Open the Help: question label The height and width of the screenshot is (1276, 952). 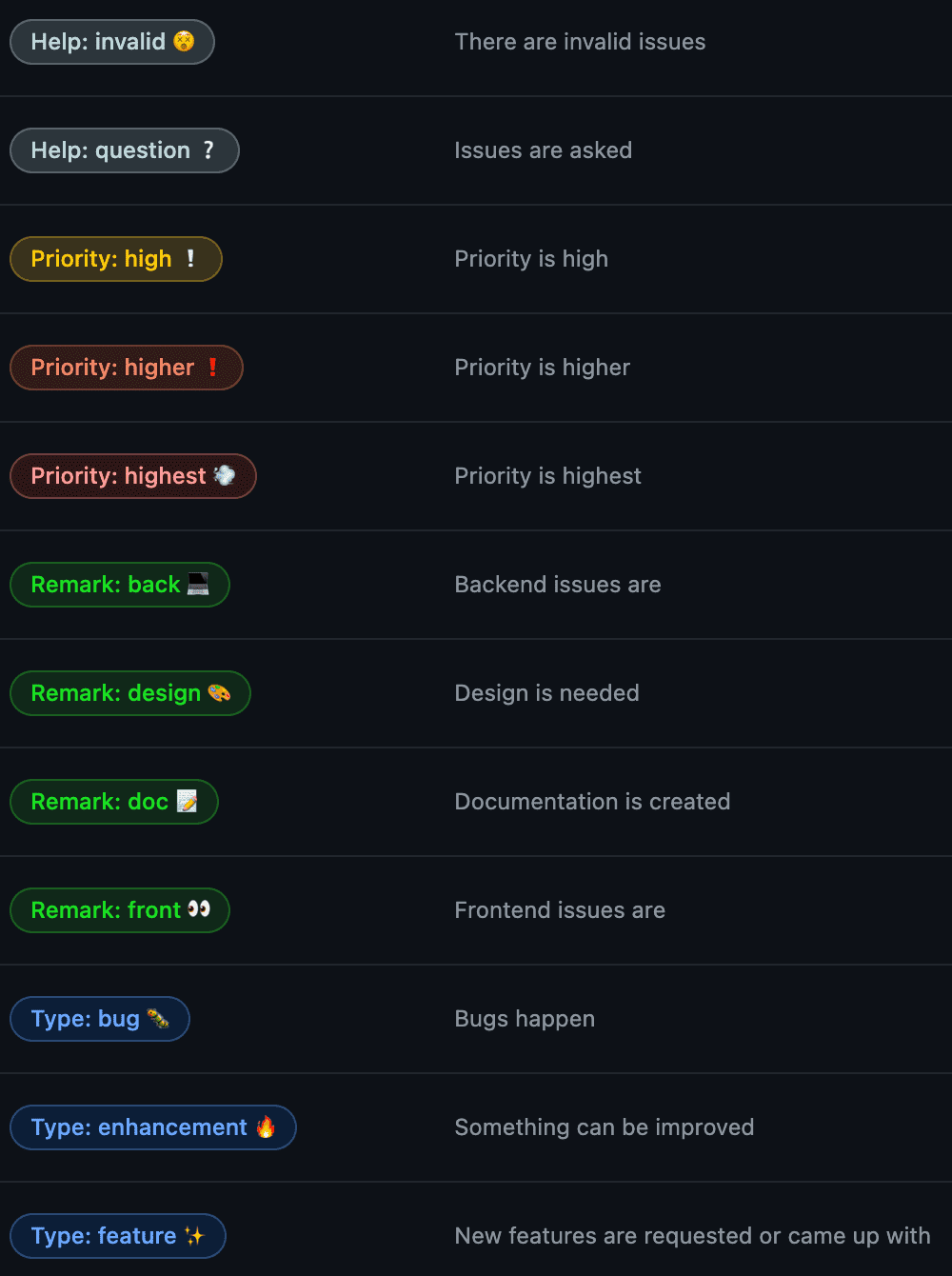124,150
